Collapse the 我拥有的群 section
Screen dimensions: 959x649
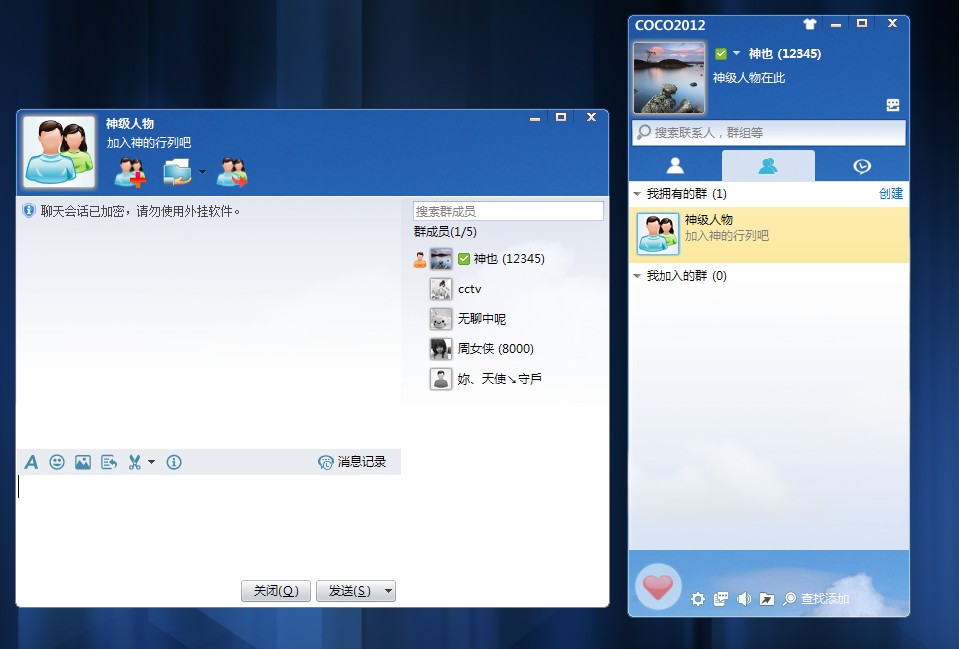point(637,194)
